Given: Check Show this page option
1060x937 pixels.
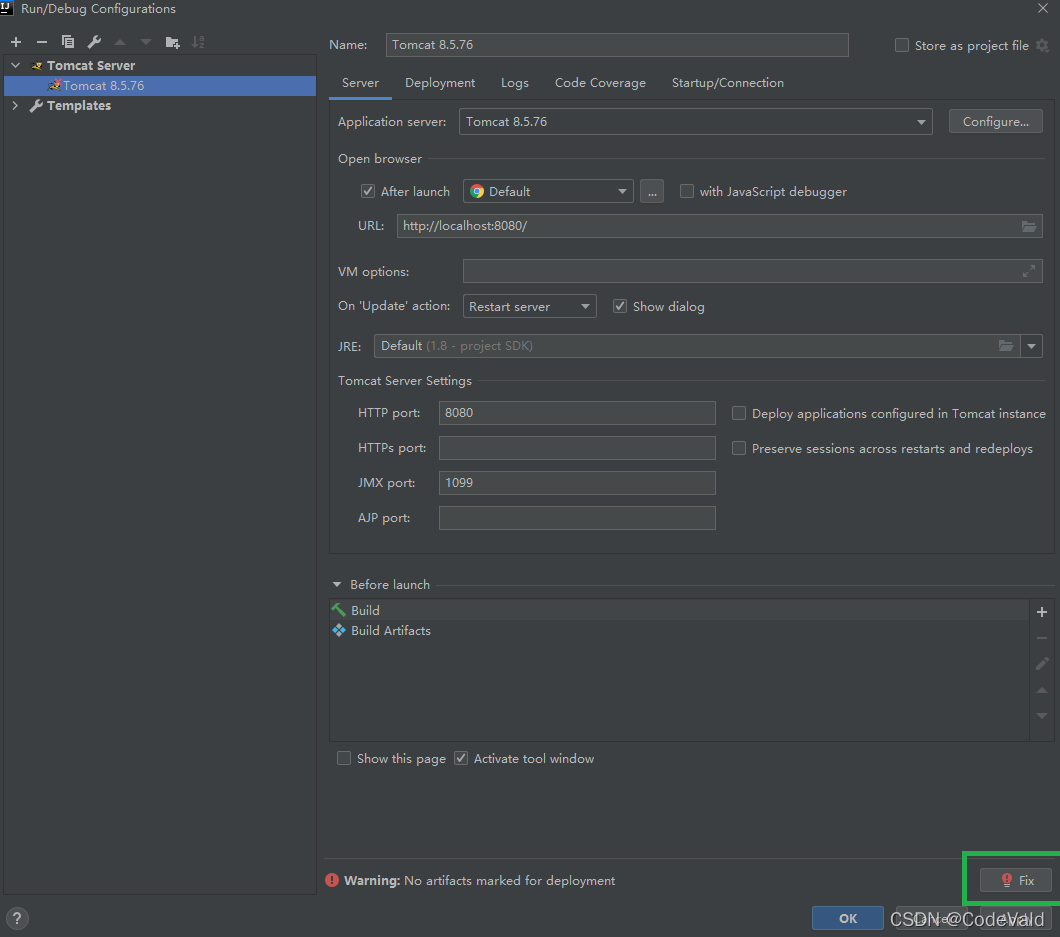Looking at the screenshot, I should [x=344, y=759].
